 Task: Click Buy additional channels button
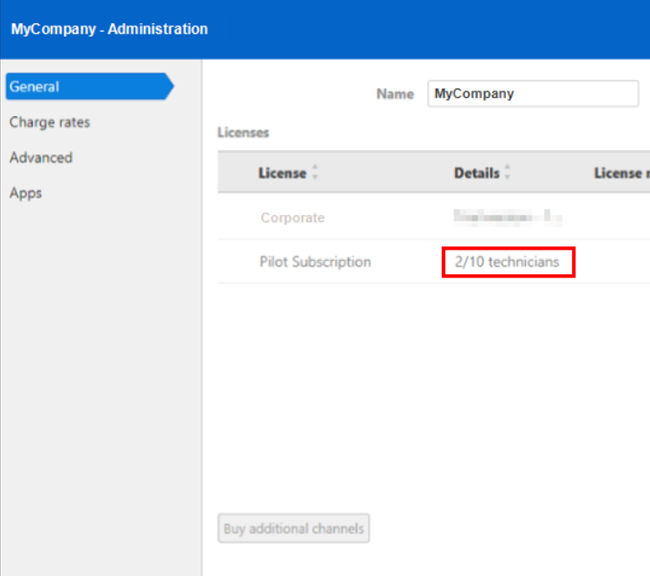(x=293, y=528)
